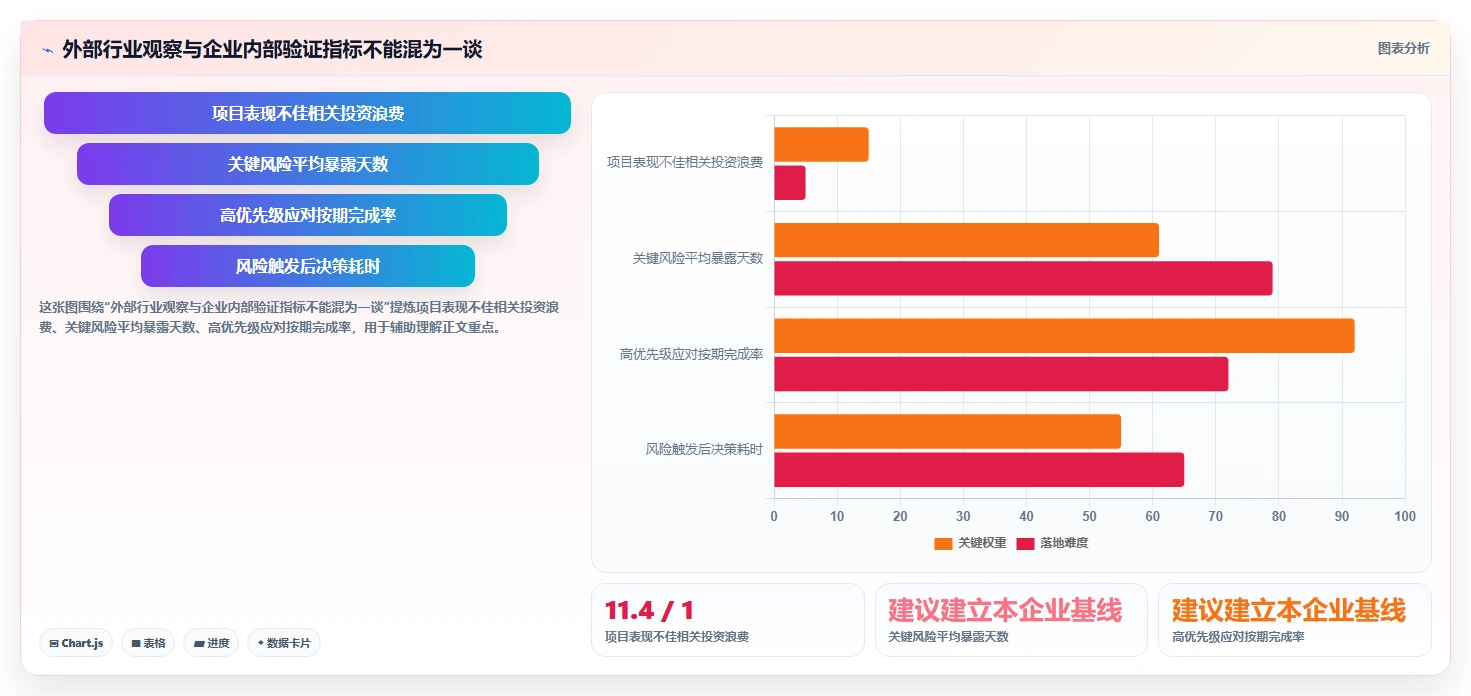Click chart axis label 风险触发后决策耗时
Image resolution: width=1471 pixels, height=696 pixels.
click(x=704, y=450)
